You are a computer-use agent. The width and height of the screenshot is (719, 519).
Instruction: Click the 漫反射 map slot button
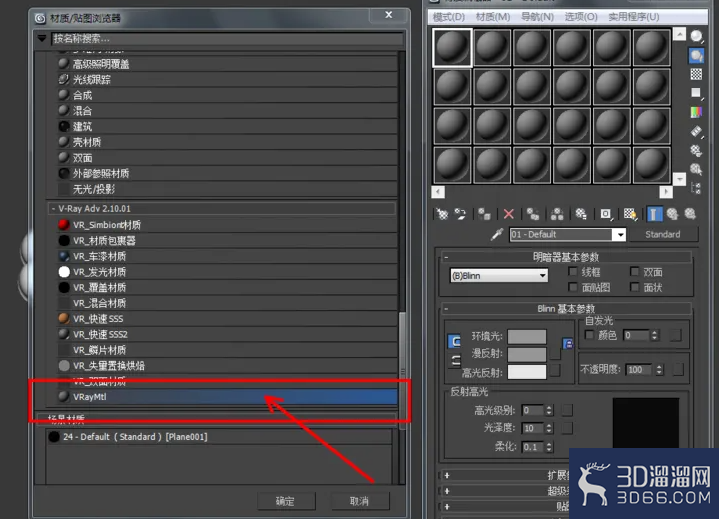[555, 353]
